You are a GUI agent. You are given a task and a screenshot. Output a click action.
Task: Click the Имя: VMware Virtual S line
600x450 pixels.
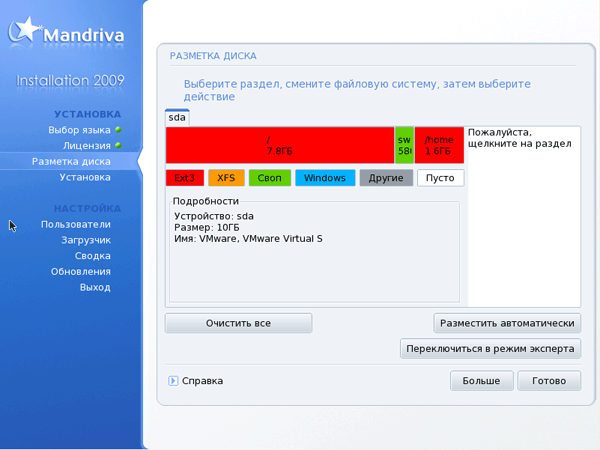pos(248,239)
